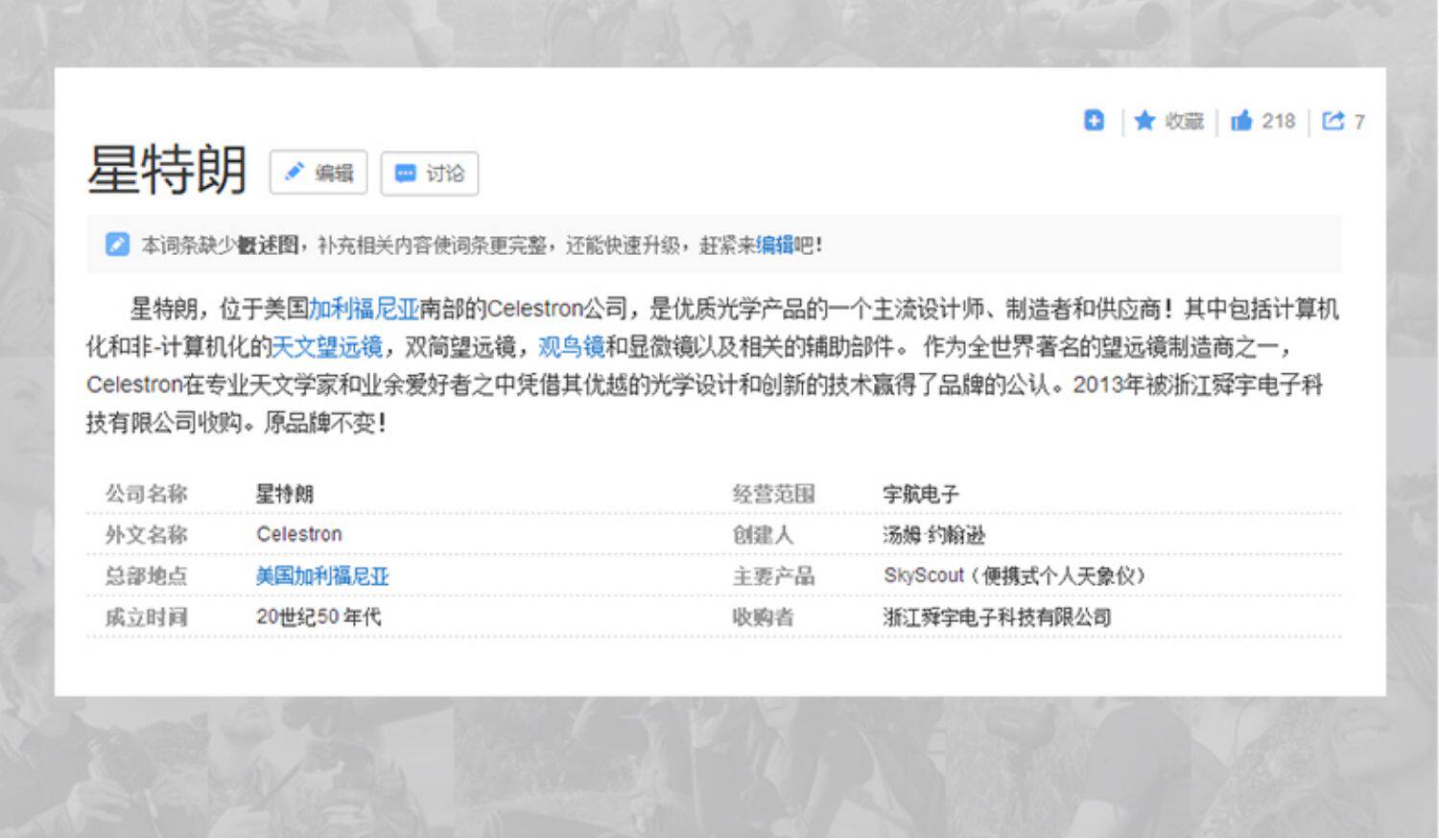Click the 成立时间 label
Screen dimensions: 1439x840
147,617
